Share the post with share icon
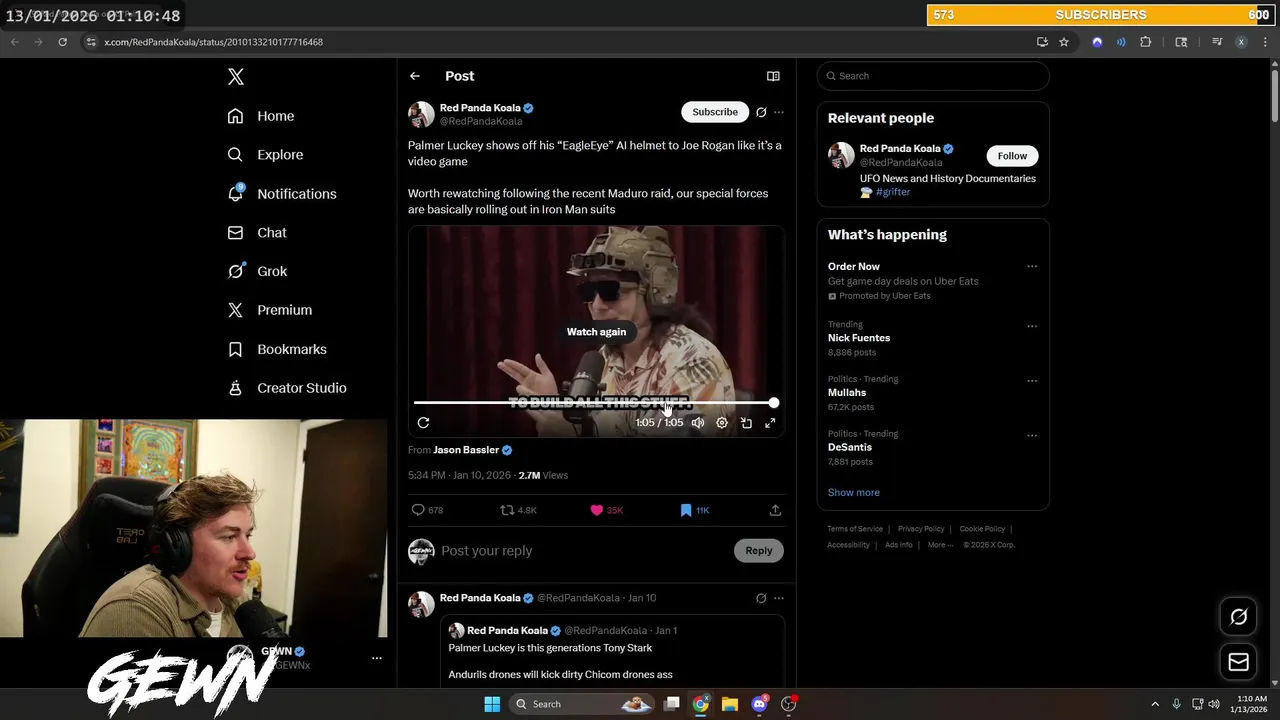Image resolution: width=1280 pixels, height=720 pixels. click(775, 510)
